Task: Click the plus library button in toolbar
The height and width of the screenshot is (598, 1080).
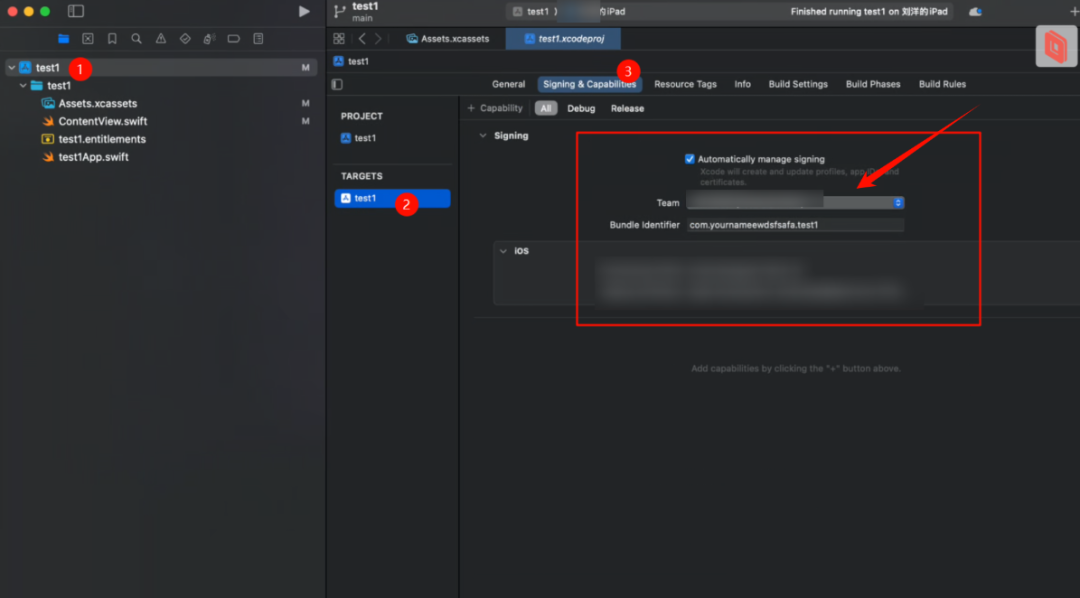Action: point(1073,12)
